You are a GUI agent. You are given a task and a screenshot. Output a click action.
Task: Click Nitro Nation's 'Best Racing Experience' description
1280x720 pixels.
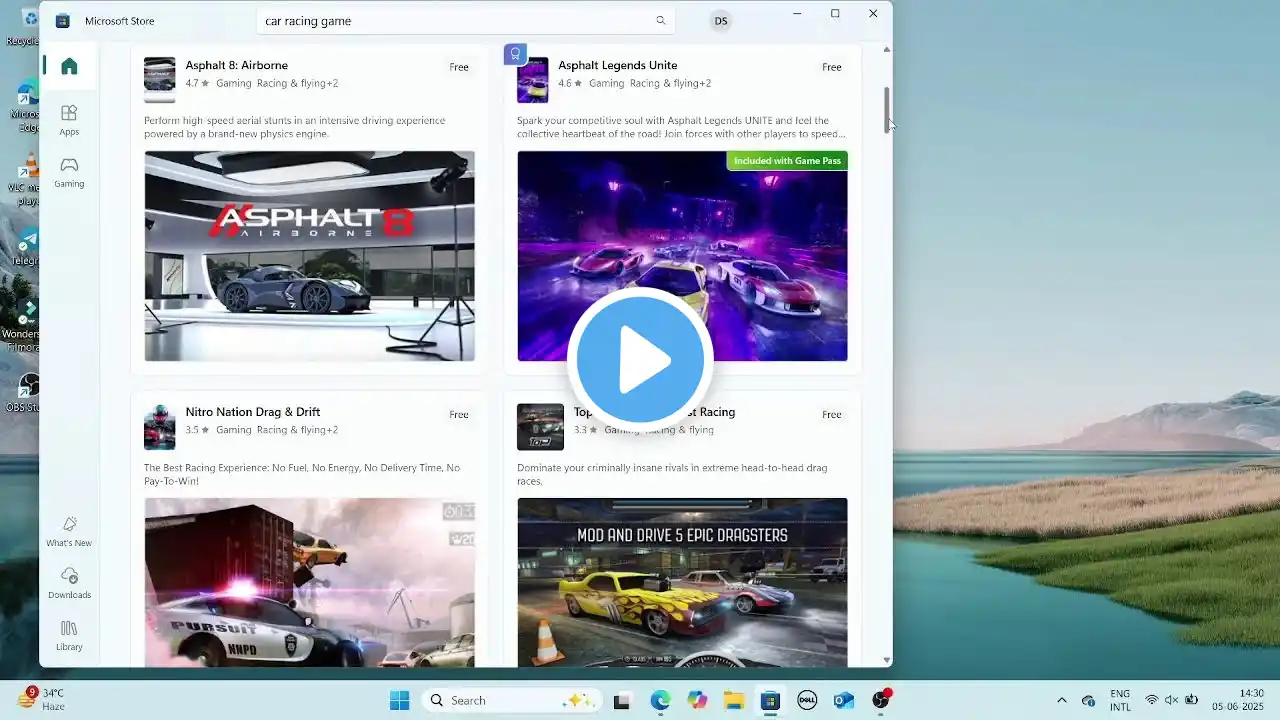click(302, 474)
